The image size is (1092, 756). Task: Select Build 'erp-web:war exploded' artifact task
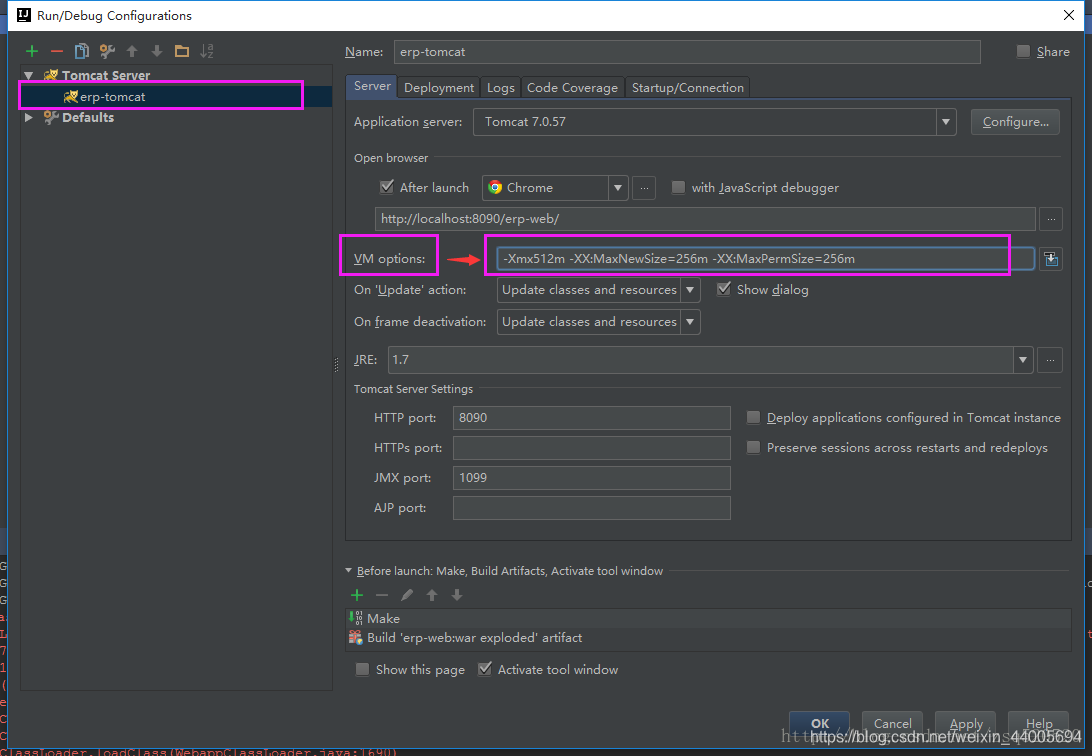coord(708,638)
